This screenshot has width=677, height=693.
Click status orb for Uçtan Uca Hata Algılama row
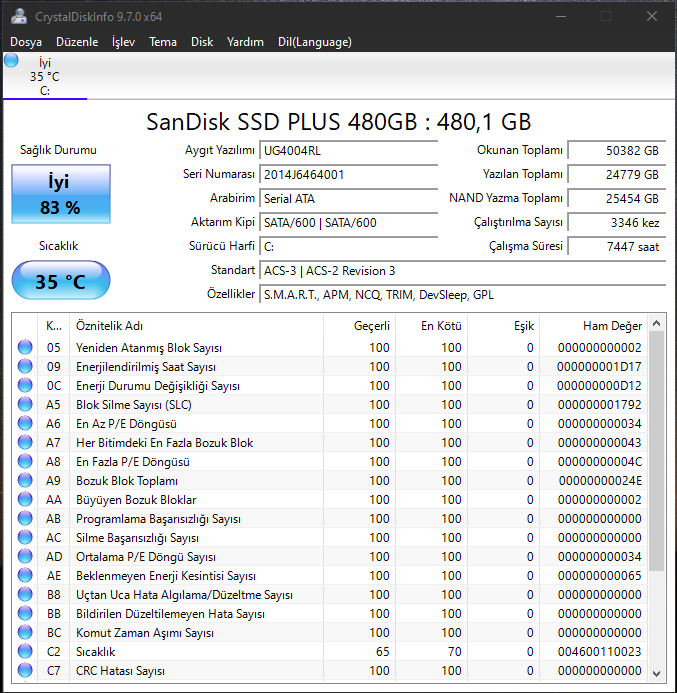coord(25,594)
